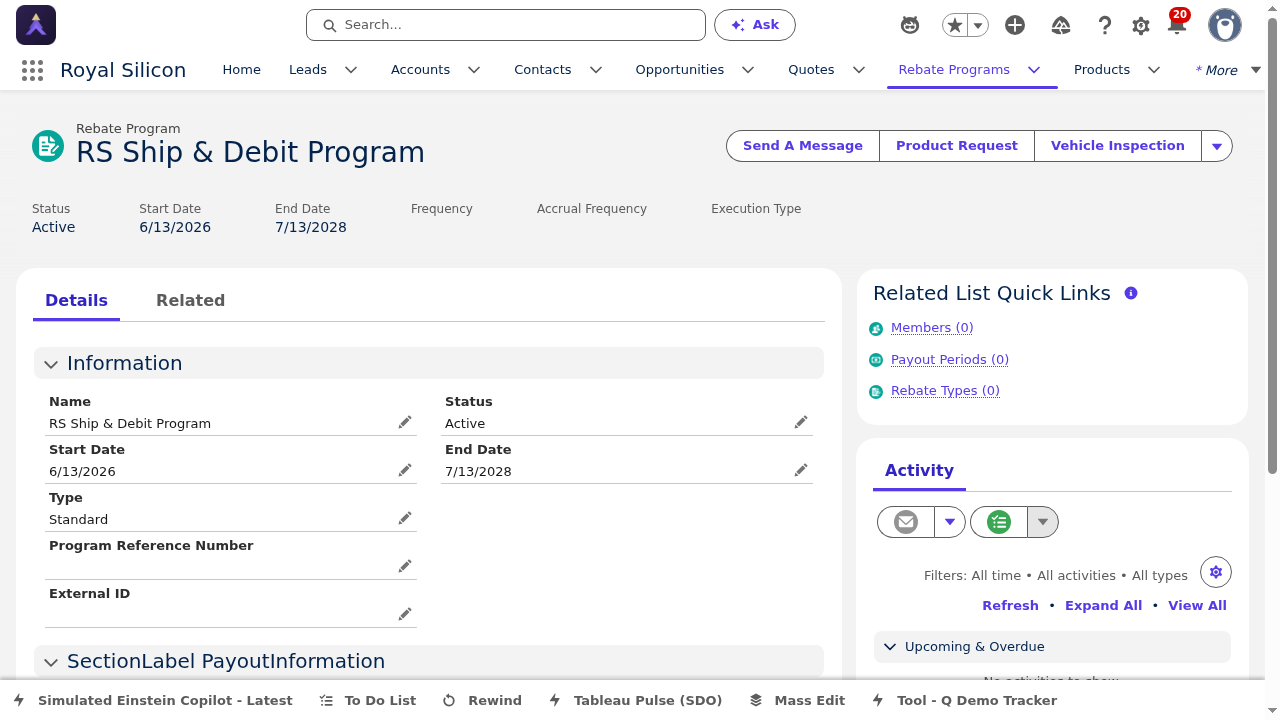Open the setup gear icon
The image size is (1280, 720).
click(x=1141, y=26)
